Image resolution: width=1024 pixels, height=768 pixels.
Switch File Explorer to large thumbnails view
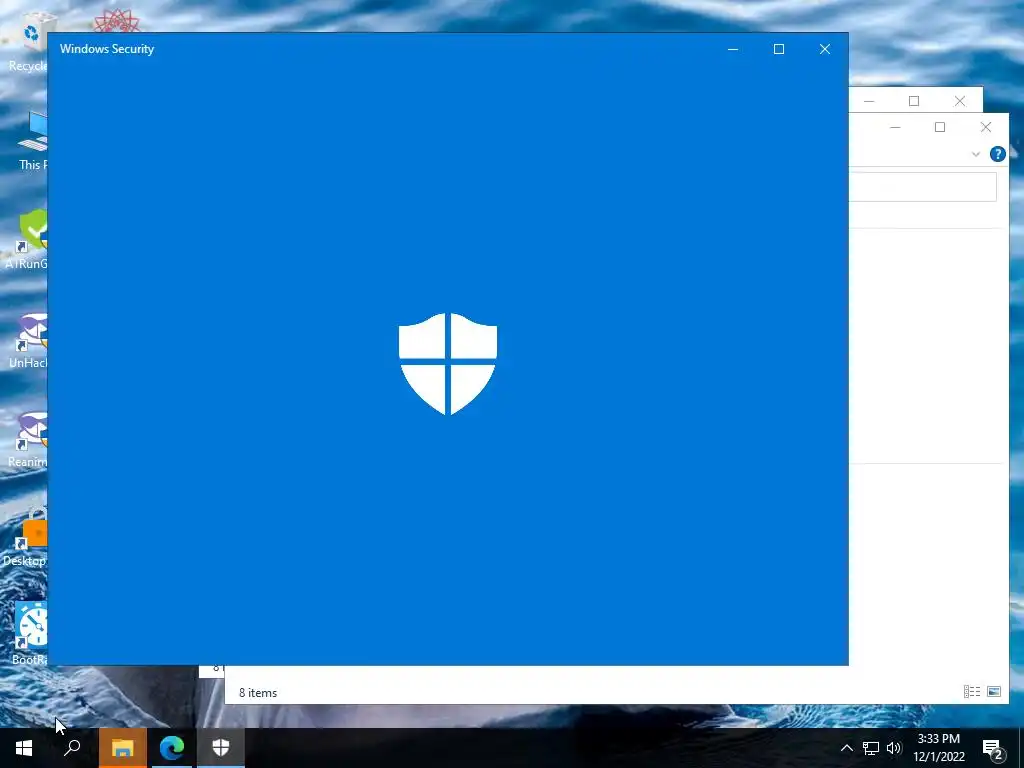[x=994, y=692]
